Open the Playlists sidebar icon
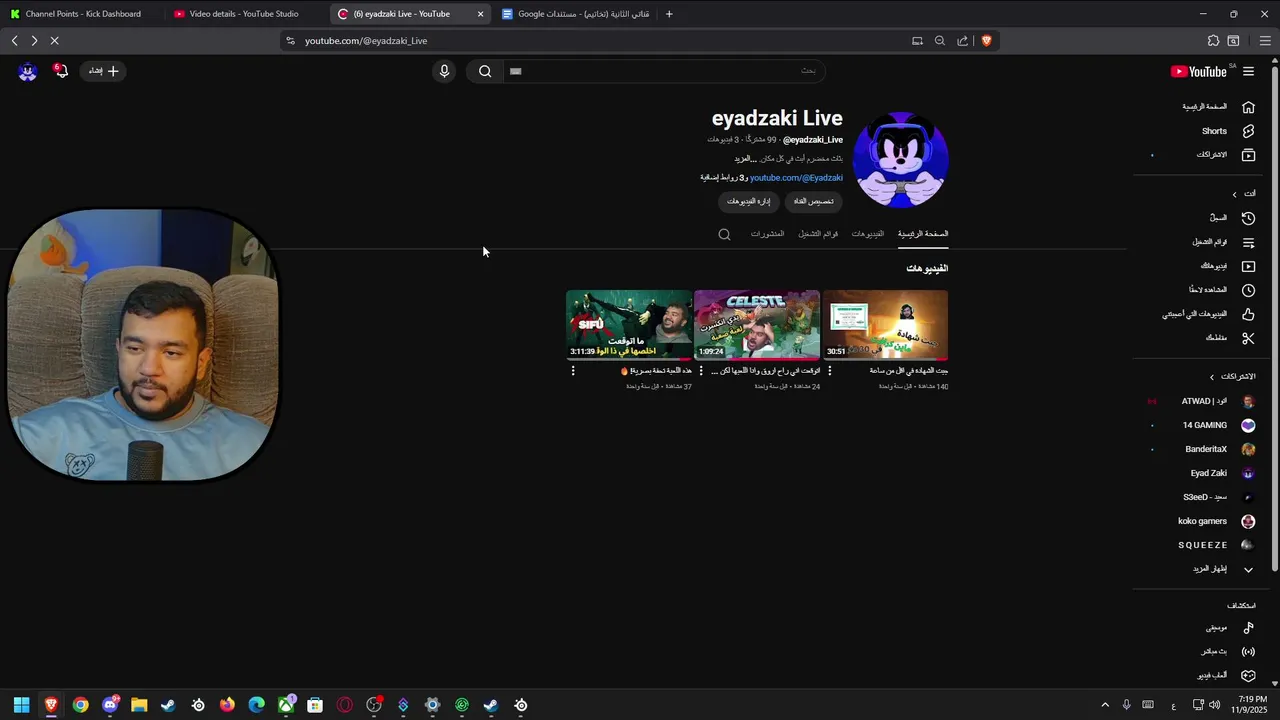Screen dimensions: 1280x720 coord(1248,242)
